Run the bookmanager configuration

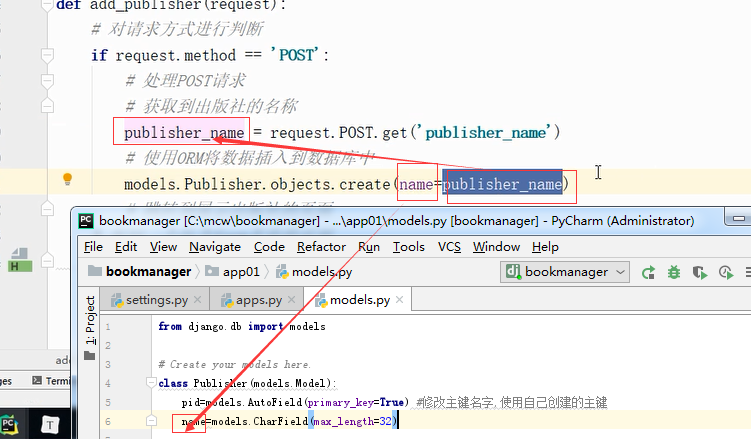[x=649, y=272]
